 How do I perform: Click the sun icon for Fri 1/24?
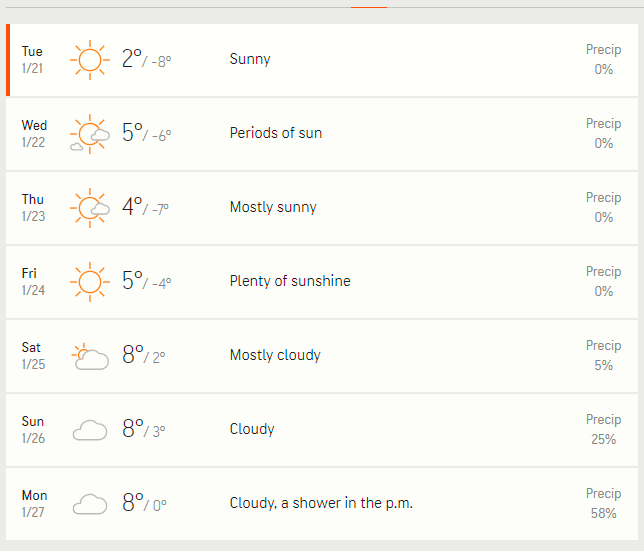90,282
